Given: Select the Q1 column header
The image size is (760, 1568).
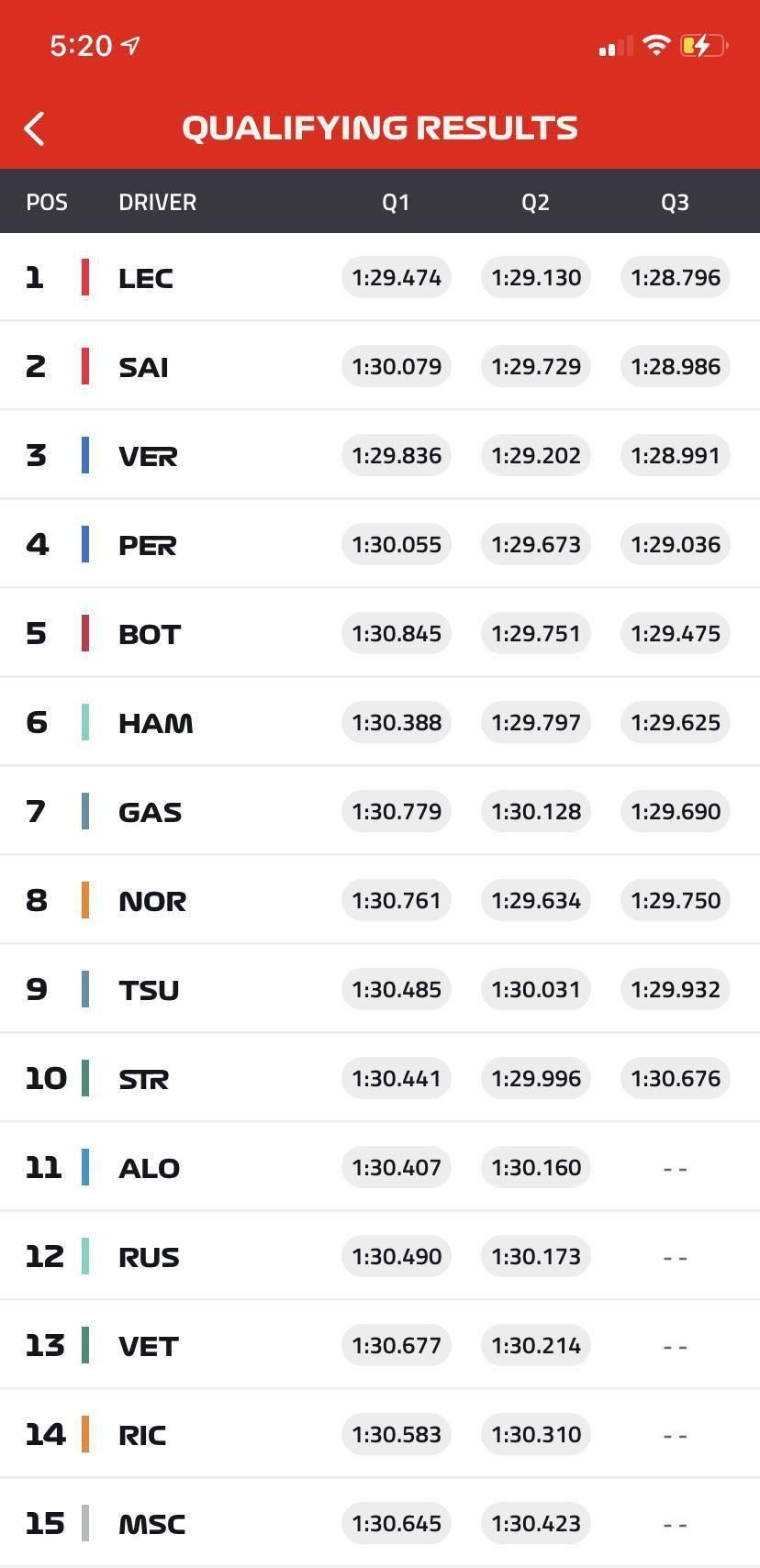Looking at the screenshot, I should tap(396, 202).
